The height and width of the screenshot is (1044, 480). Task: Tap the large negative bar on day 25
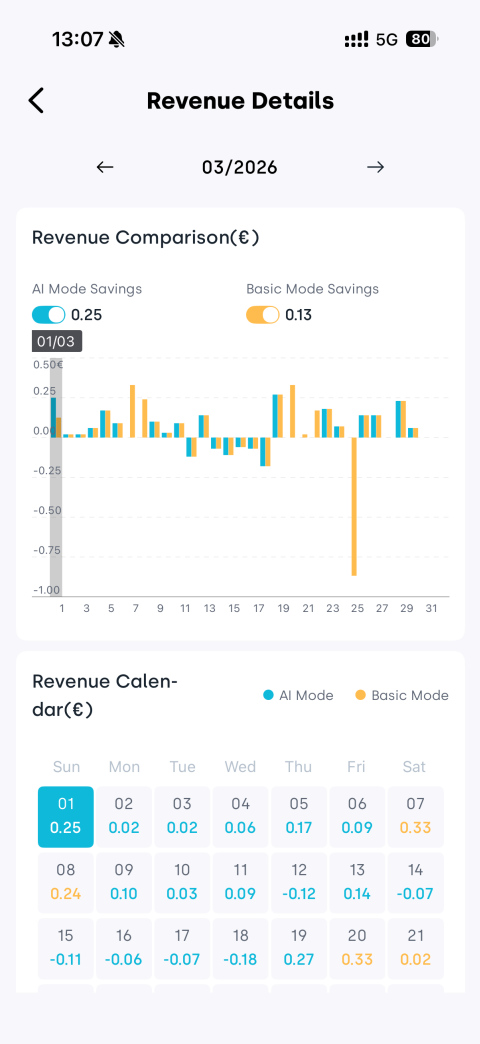[x=355, y=506]
